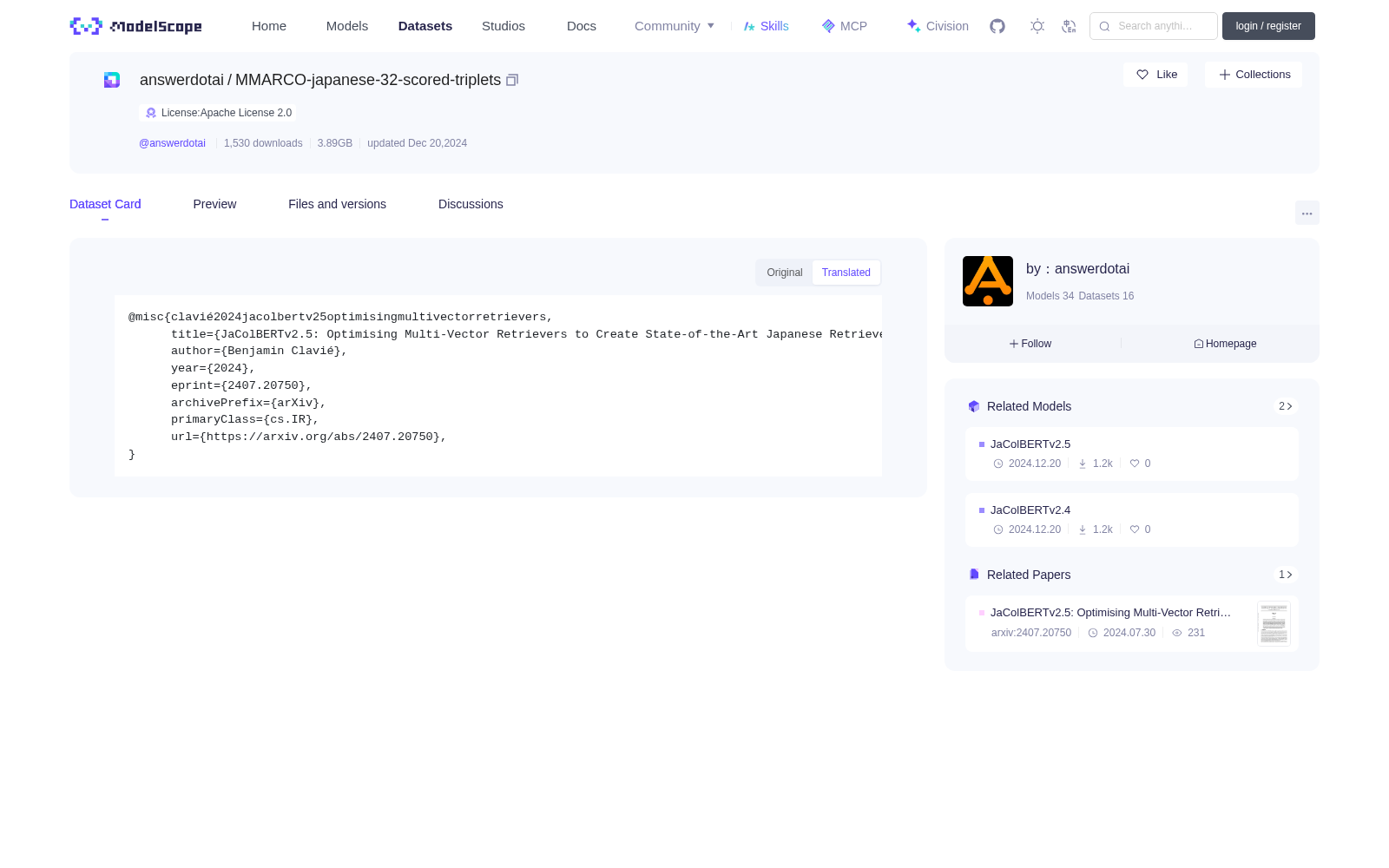Open the Datasets menu item

click(425, 26)
